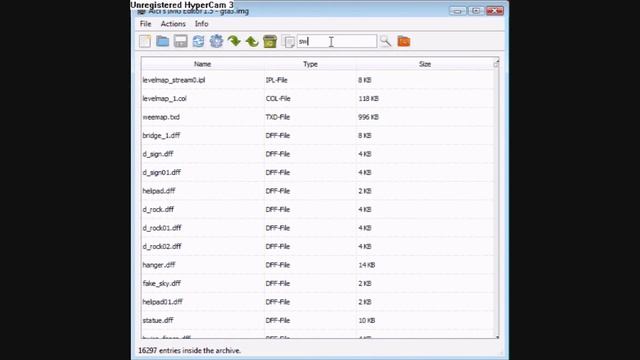Open the Actions menu
This screenshot has width=640, height=360.
click(x=173, y=24)
